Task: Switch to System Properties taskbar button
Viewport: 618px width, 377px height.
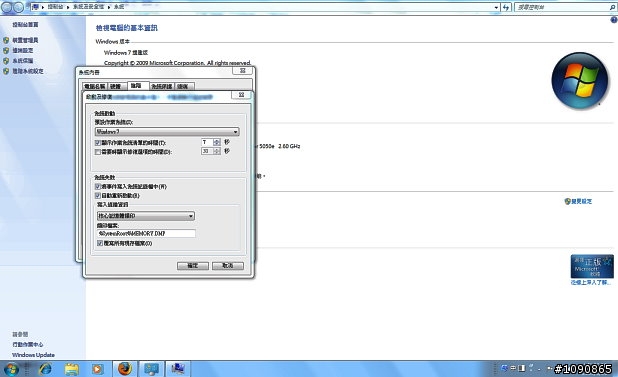Action: click(178, 369)
